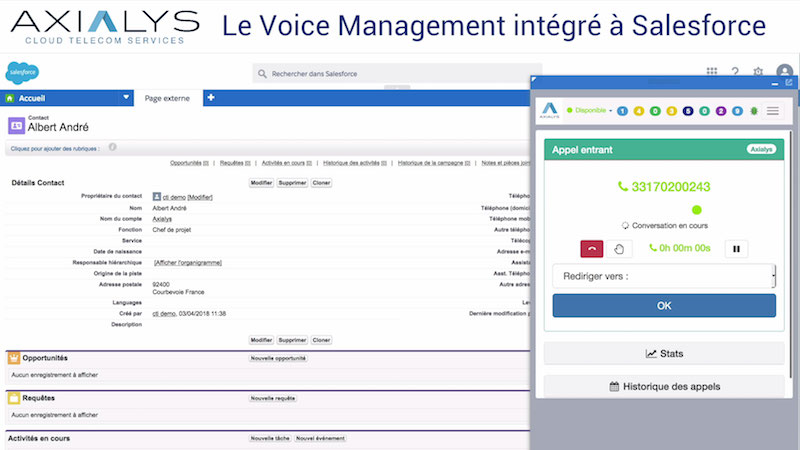The image size is (800, 450).
Task: Click Supprimer button under Description row
Action: click(292, 340)
